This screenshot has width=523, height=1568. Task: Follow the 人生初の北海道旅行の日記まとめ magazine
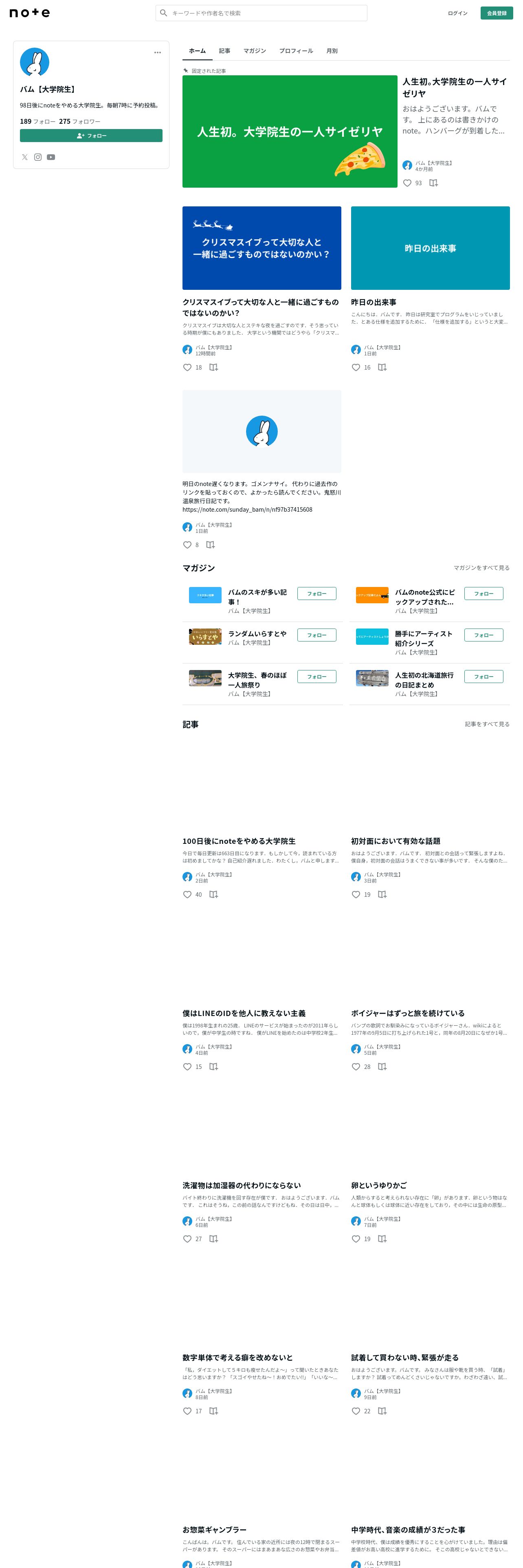click(484, 676)
